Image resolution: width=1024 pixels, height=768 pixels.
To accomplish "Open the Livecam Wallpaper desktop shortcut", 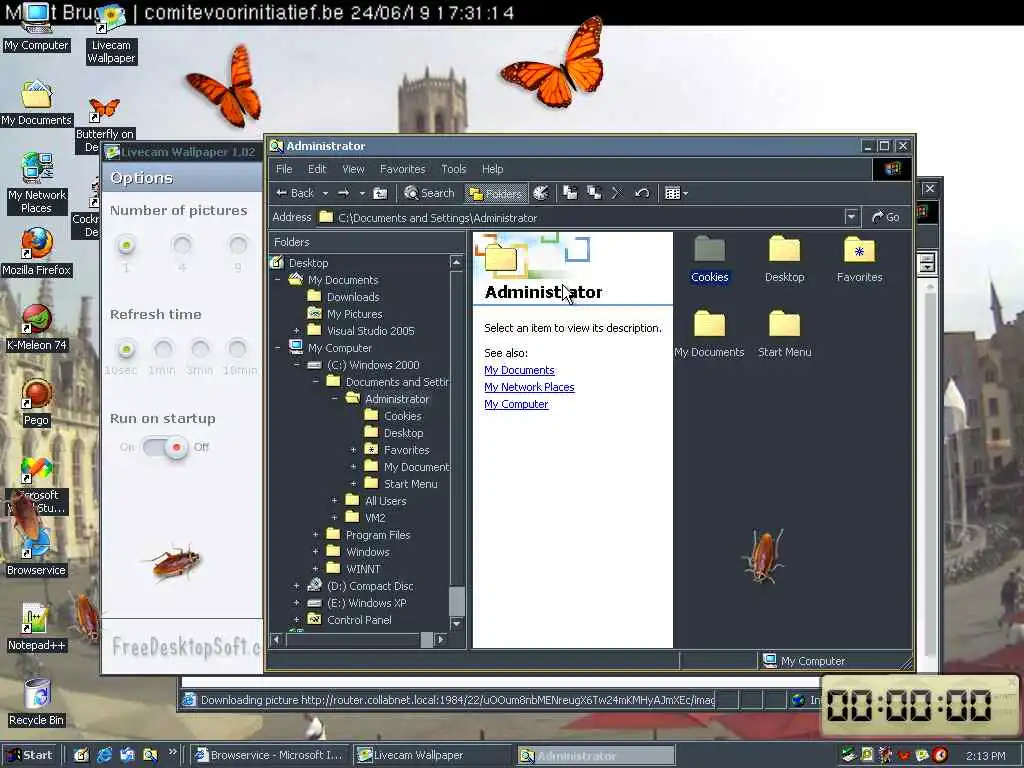I will [x=110, y=34].
